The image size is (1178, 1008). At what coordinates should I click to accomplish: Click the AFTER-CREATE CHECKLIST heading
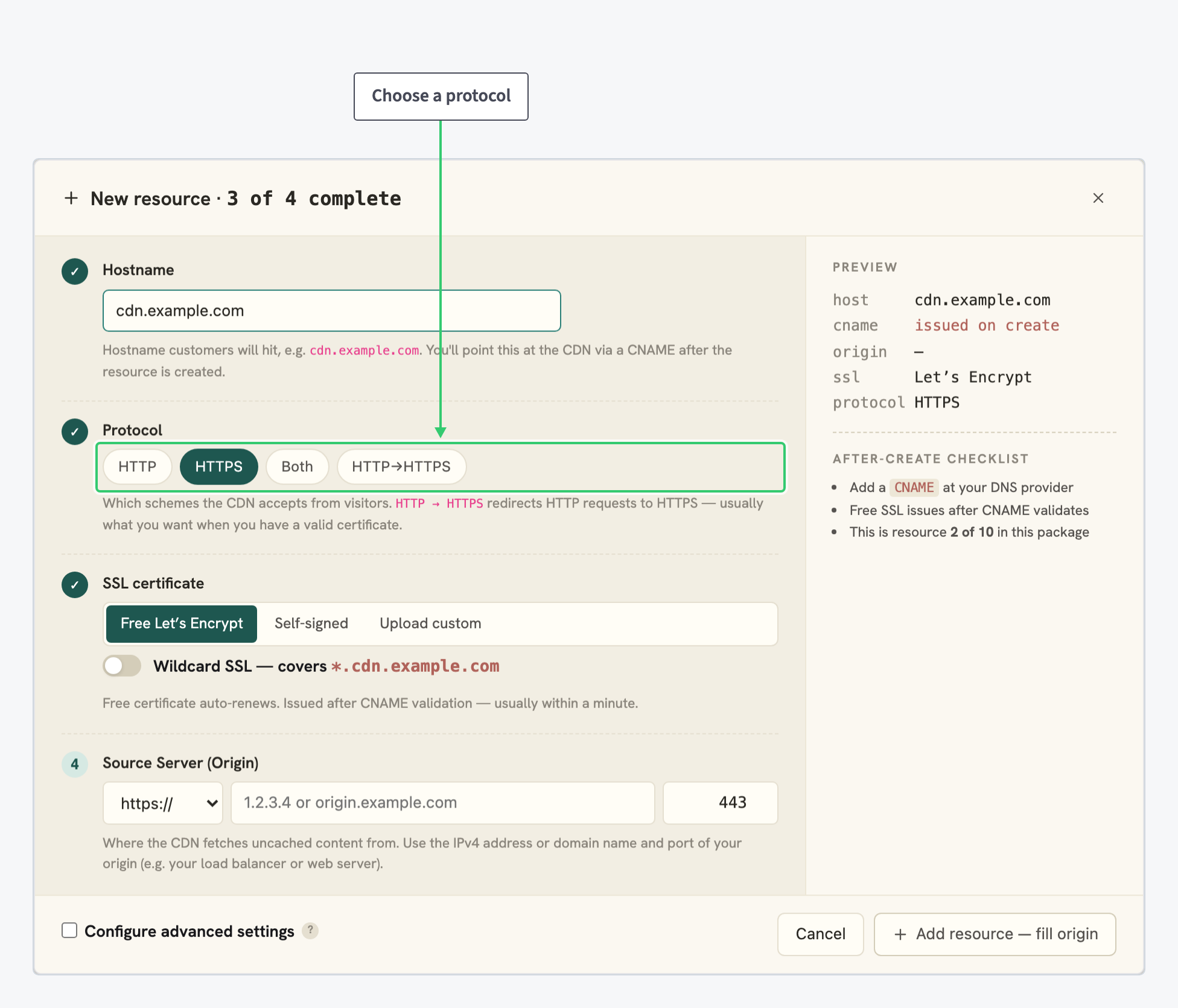[x=931, y=459]
